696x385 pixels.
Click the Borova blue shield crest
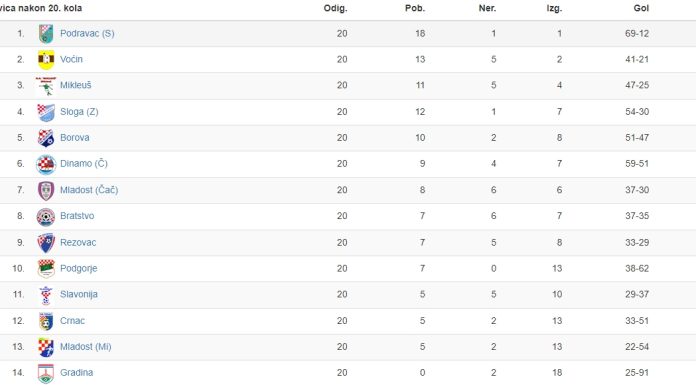click(46, 138)
